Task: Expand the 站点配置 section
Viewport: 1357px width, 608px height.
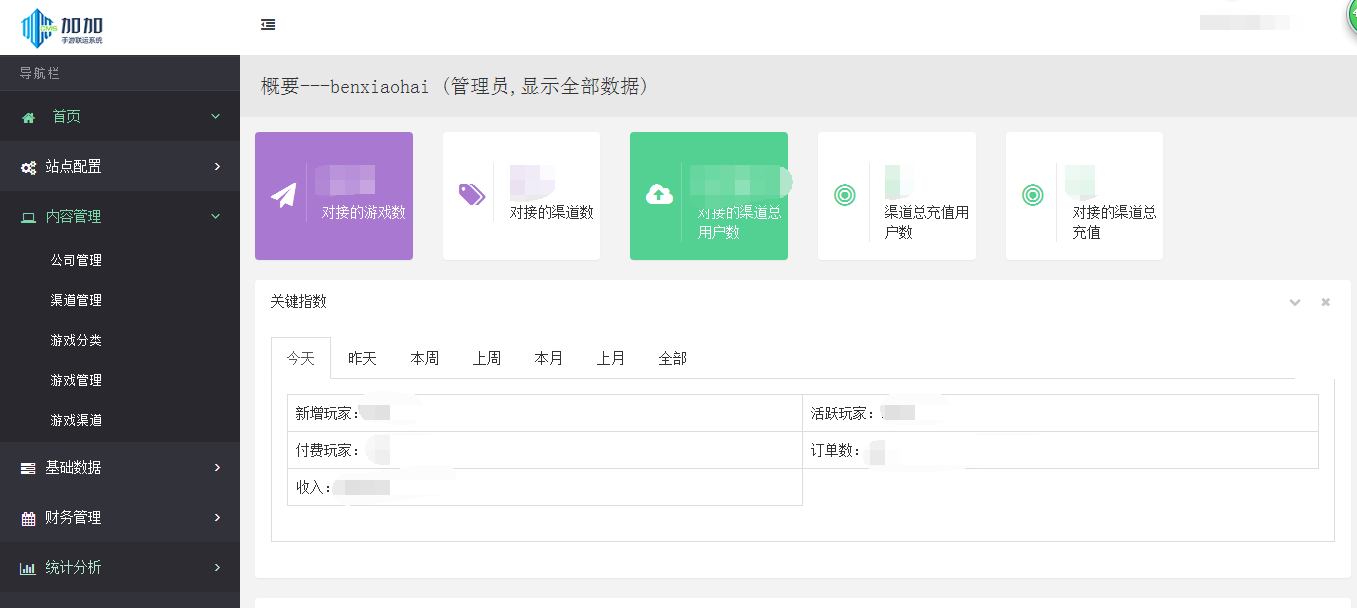Action: point(216,167)
